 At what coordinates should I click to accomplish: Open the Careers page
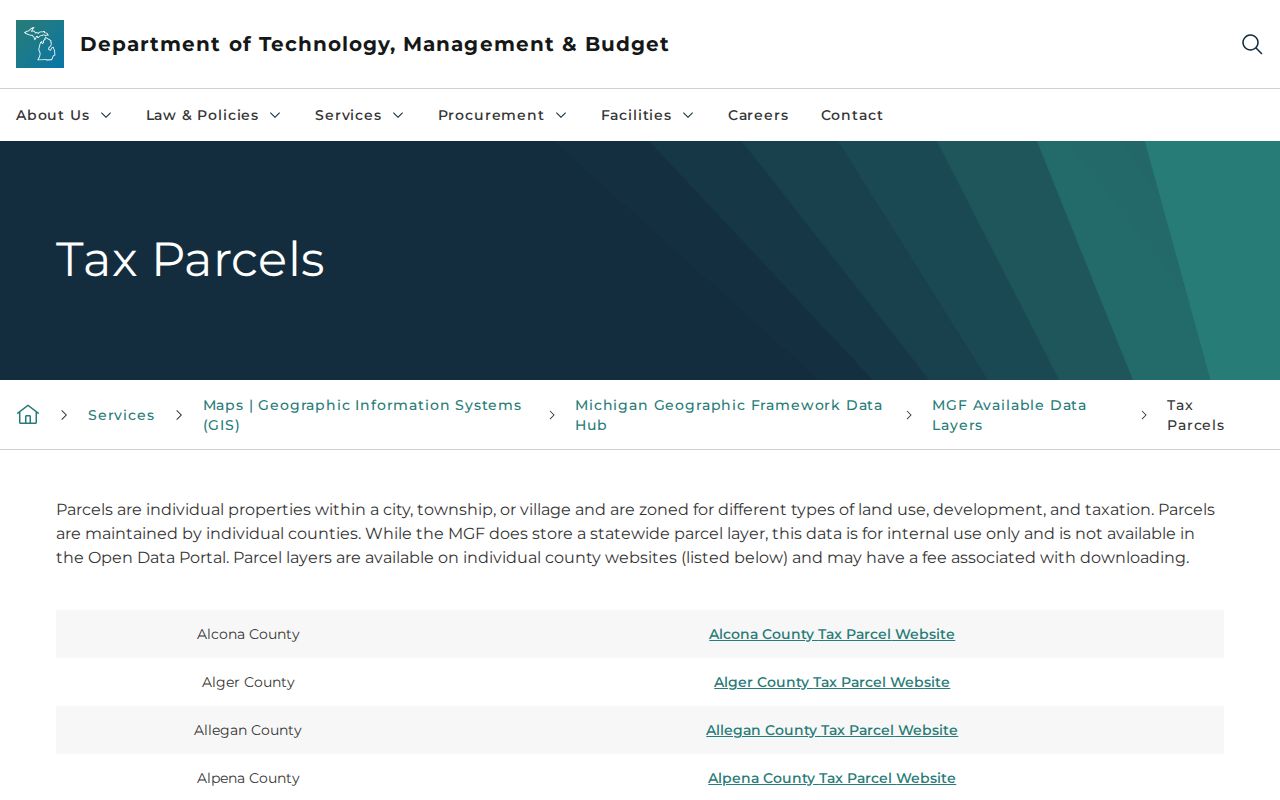pos(758,115)
